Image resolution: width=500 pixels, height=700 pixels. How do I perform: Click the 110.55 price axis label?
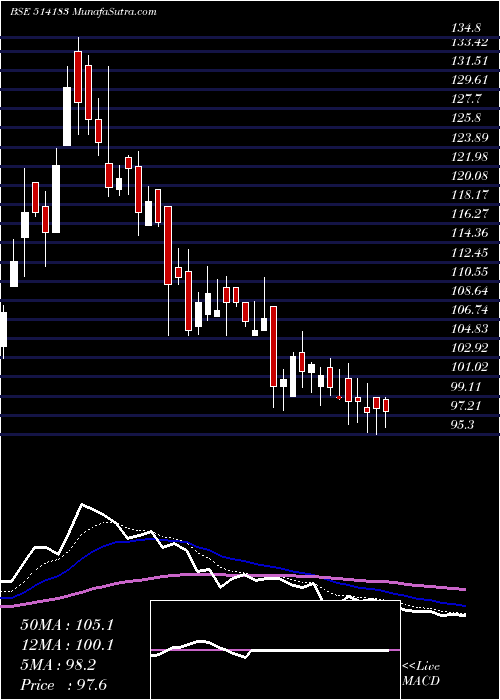tap(471, 271)
